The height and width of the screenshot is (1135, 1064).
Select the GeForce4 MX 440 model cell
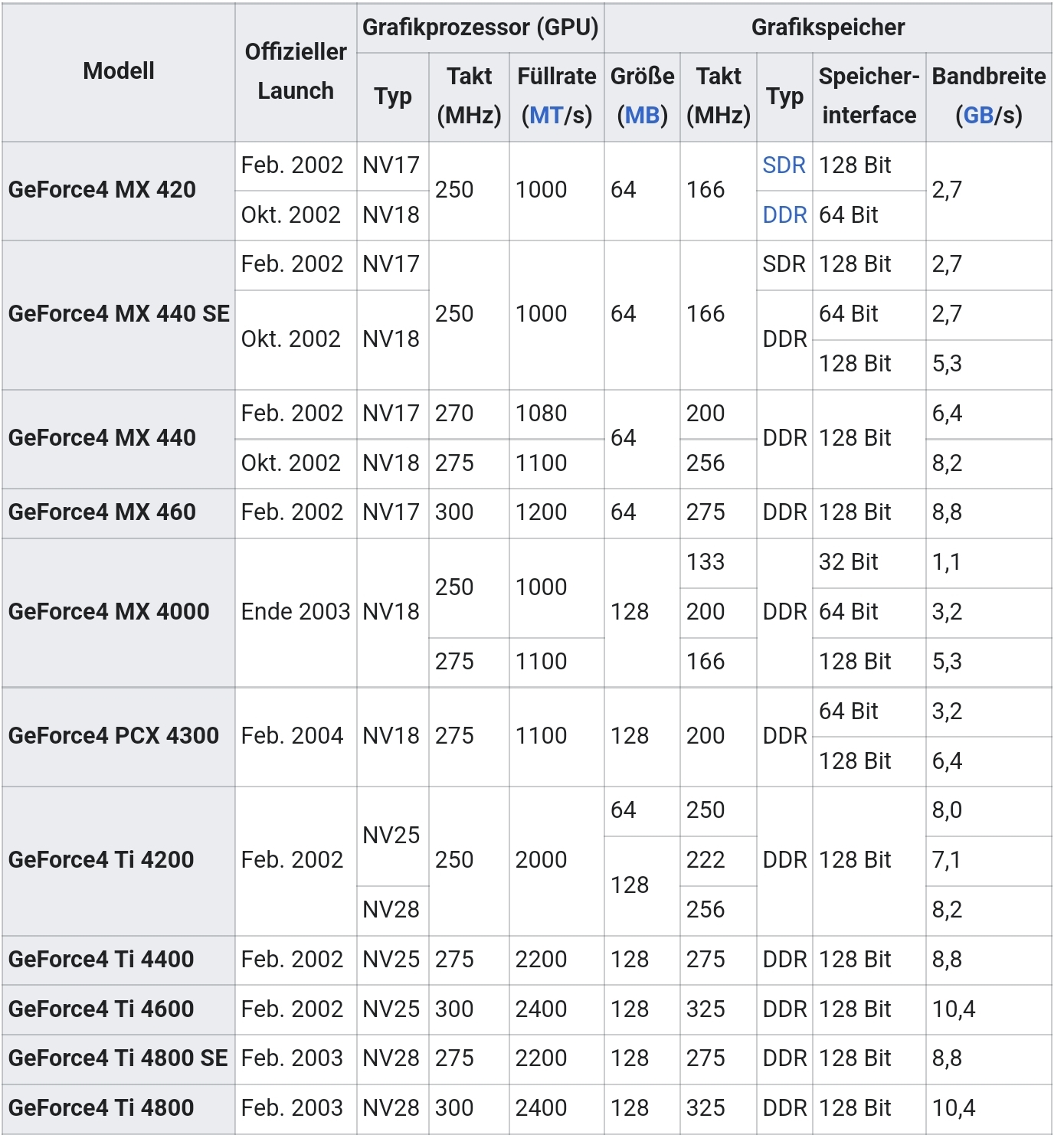click(119, 439)
